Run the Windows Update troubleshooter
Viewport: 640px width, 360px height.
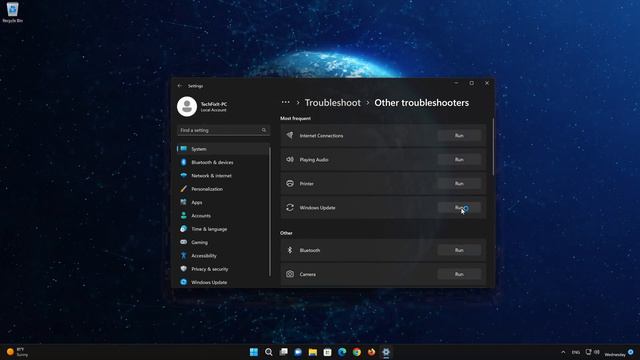[459, 208]
